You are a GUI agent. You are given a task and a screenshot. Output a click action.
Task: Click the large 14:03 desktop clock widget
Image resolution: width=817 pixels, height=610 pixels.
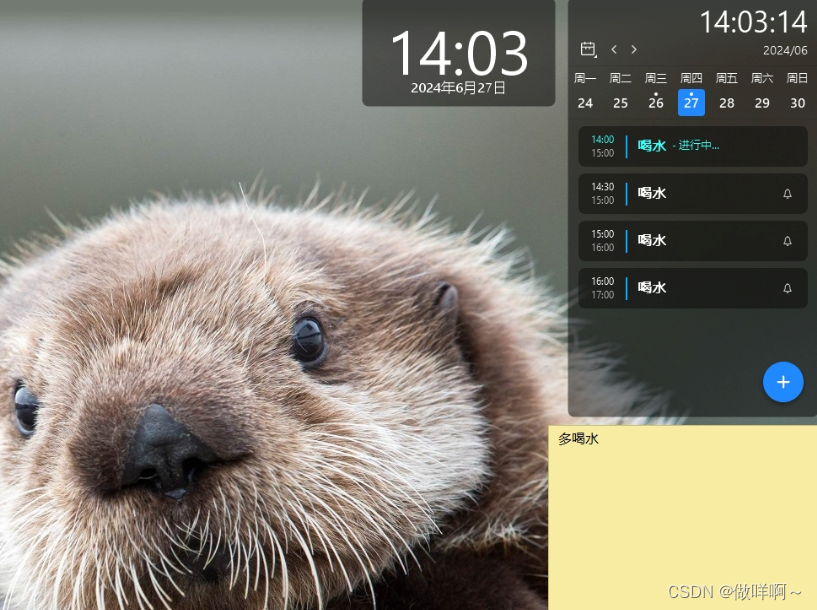point(459,53)
